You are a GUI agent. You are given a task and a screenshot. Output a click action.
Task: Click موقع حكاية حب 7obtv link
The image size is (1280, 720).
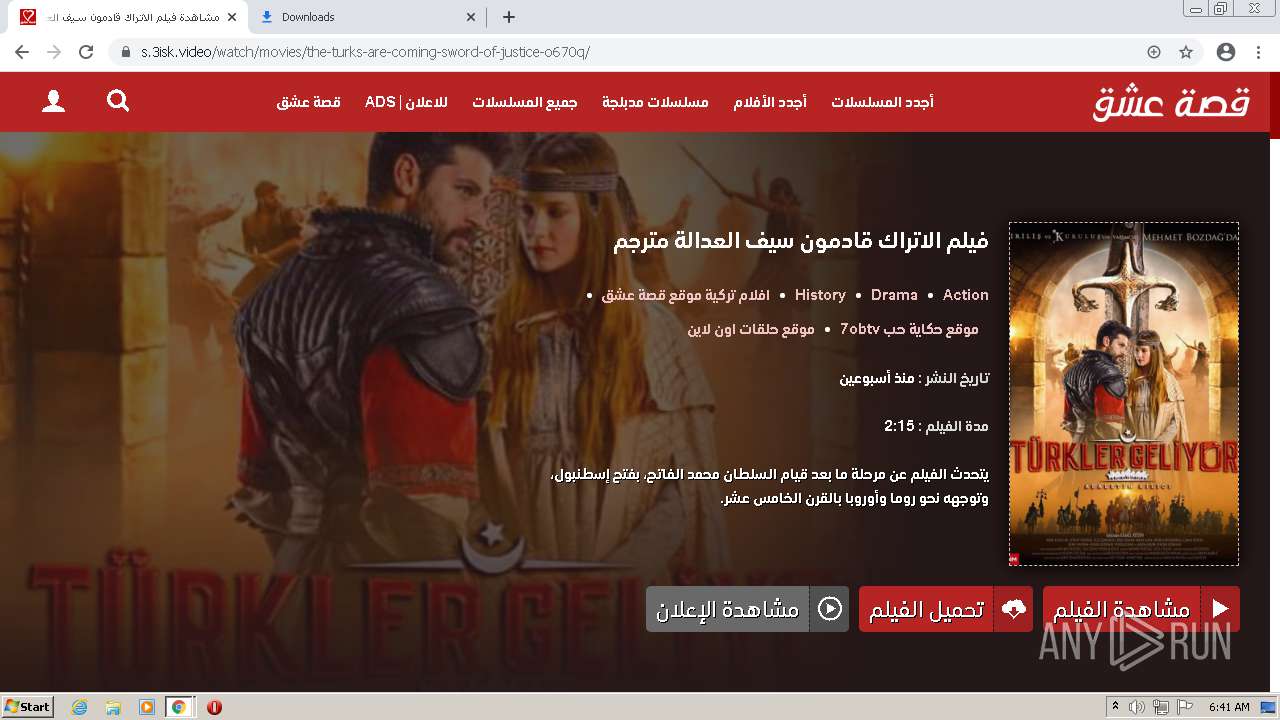click(909, 329)
